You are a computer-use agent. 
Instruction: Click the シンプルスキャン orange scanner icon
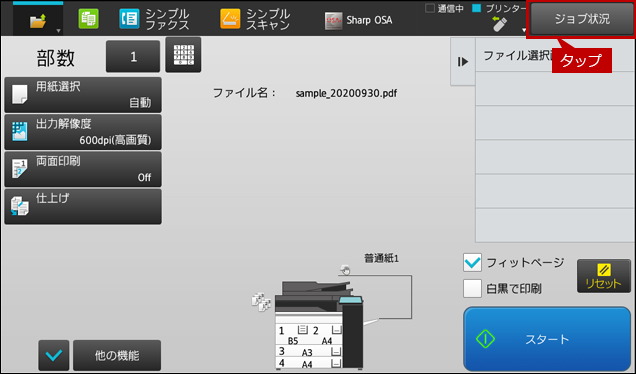click(230, 19)
